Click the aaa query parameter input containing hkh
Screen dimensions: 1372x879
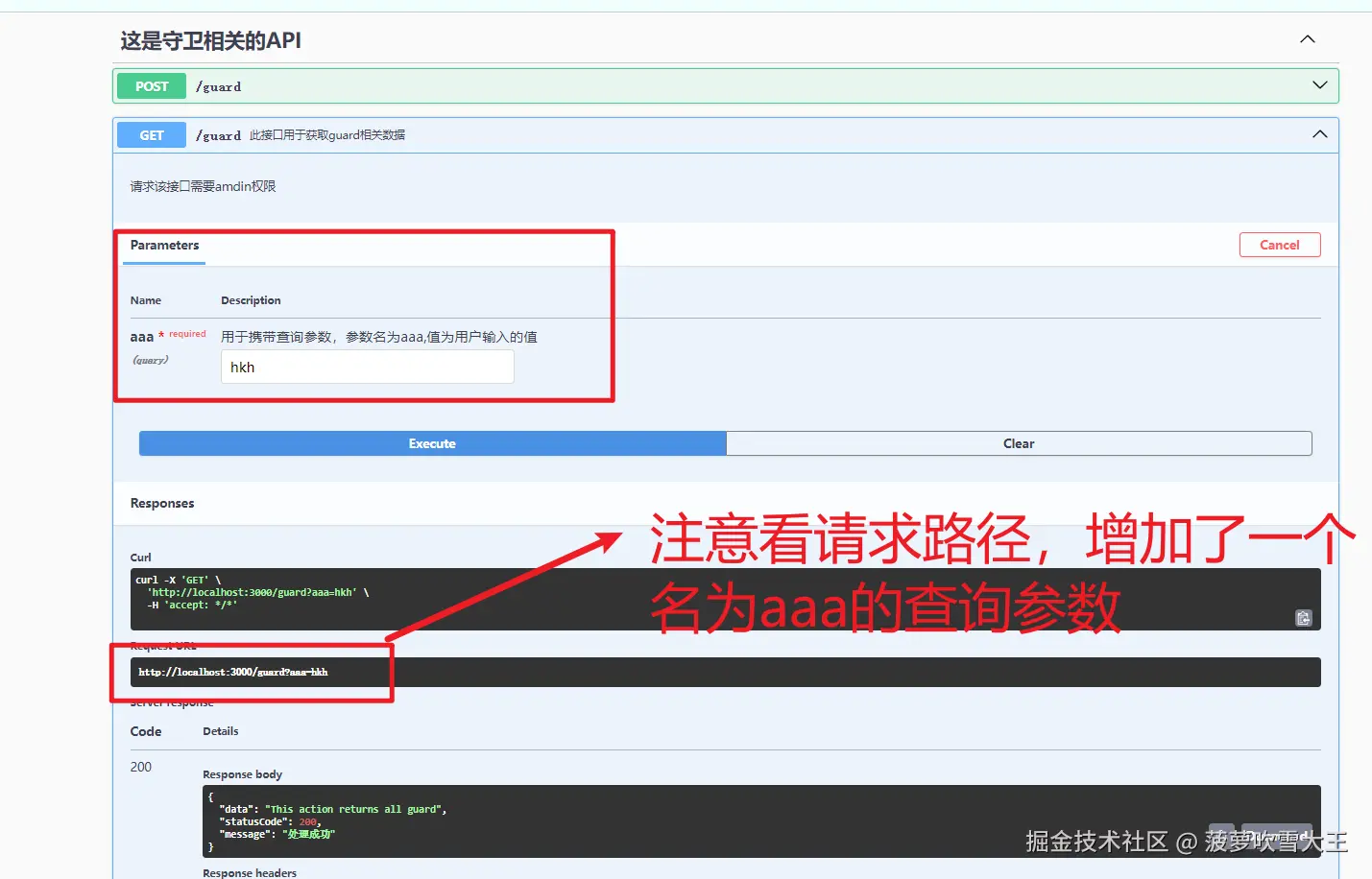pos(367,367)
